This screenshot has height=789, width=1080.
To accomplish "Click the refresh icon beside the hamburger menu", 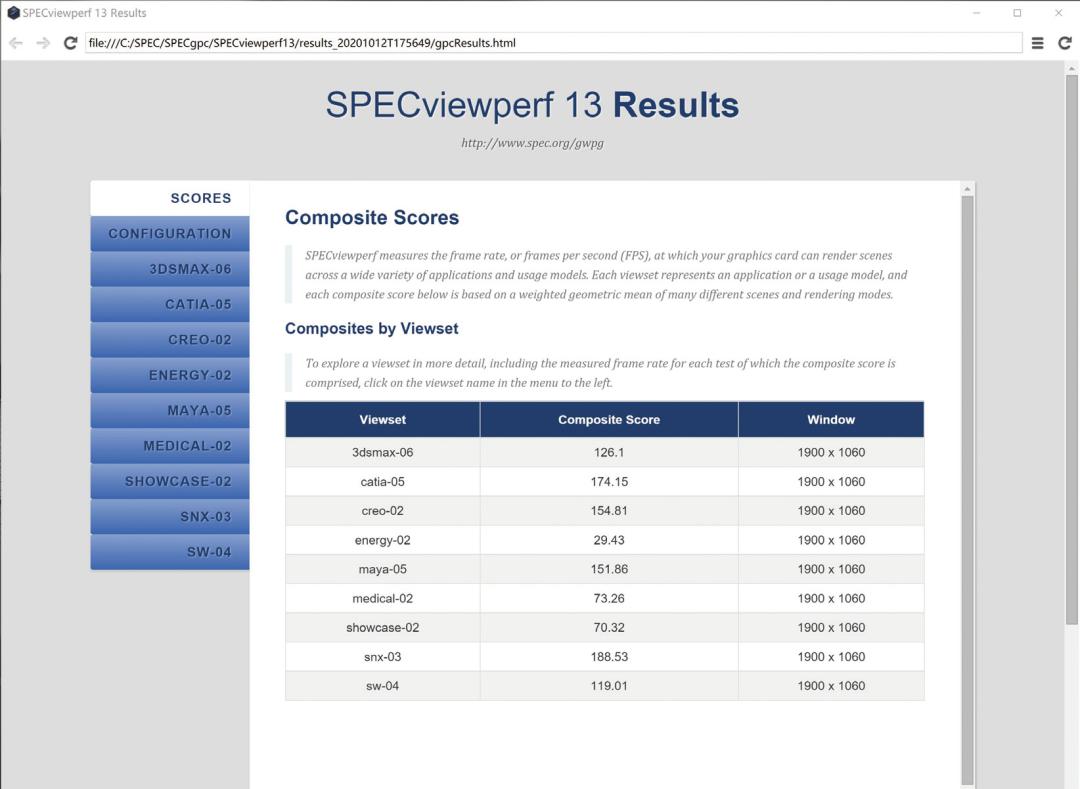I will [1064, 43].
